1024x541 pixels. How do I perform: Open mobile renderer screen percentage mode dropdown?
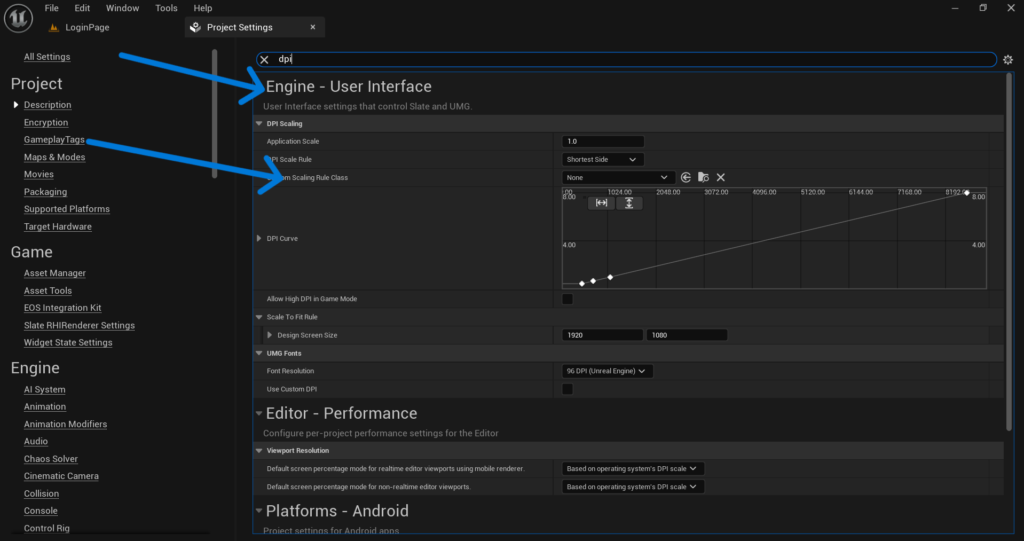tap(633, 468)
